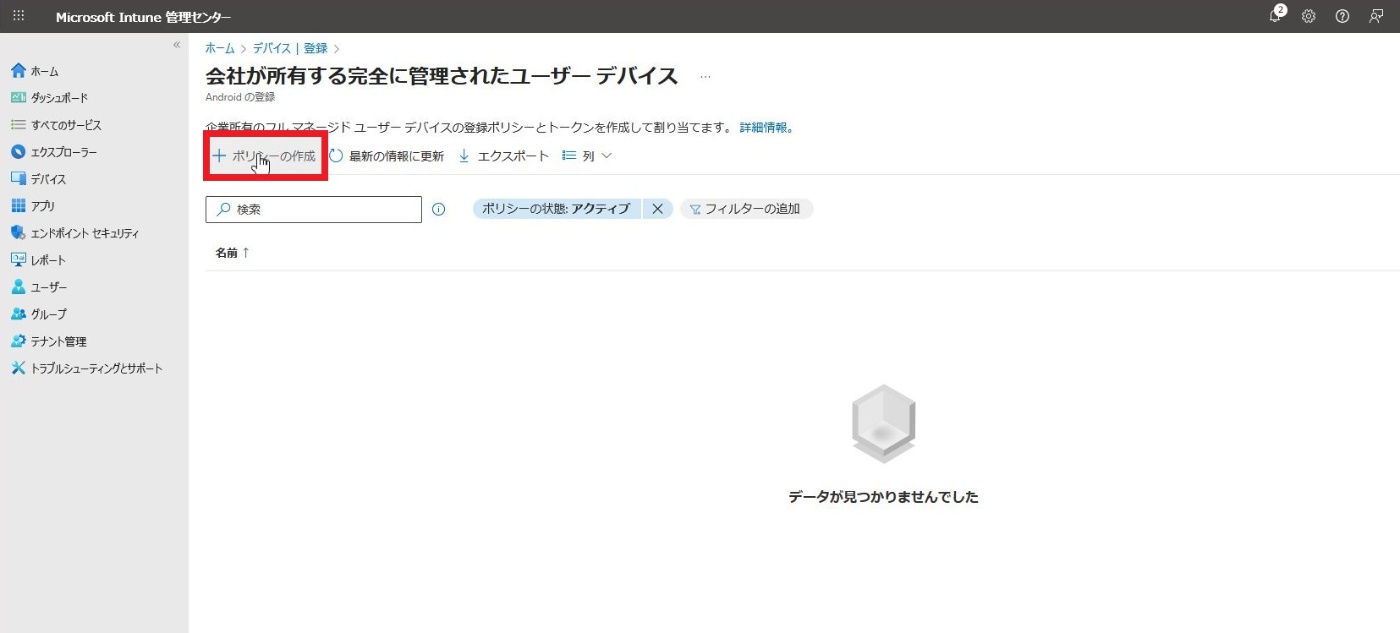This screenshot has height=633, width=1400.
Task: Click the エクスプローラー icon in sidebar
Action: [18, 152]
